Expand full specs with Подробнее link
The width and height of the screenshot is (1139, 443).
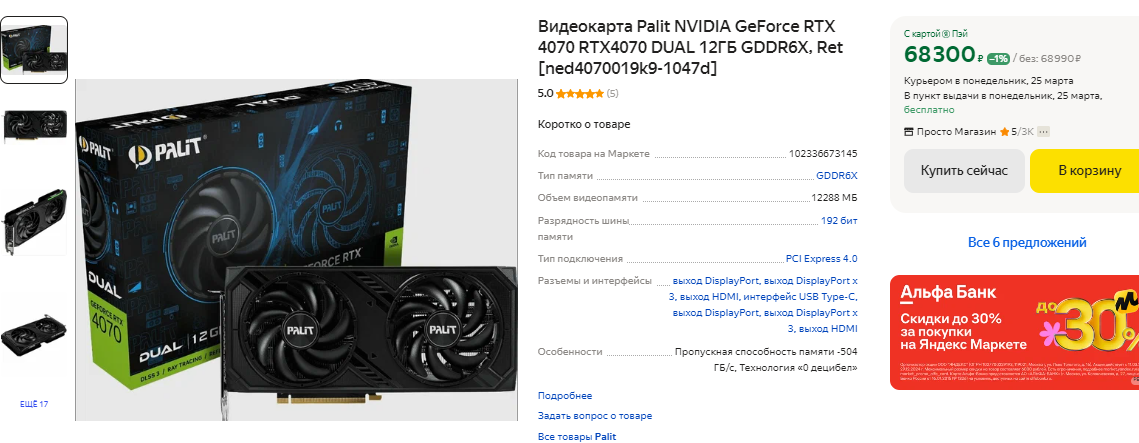tap(565, 396)
